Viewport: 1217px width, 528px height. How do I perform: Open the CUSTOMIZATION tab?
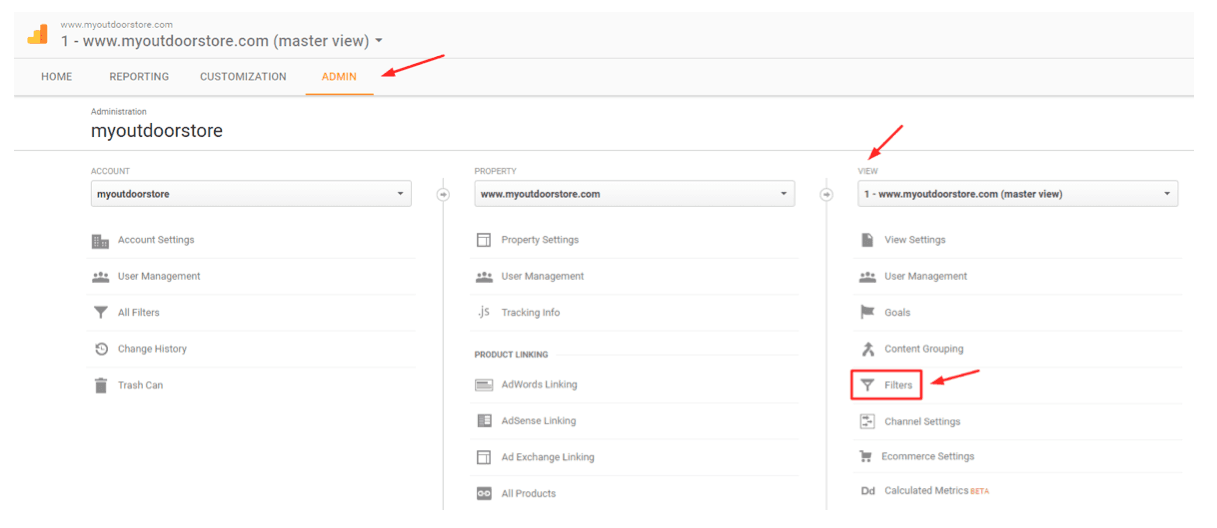(x=243, y=77)
